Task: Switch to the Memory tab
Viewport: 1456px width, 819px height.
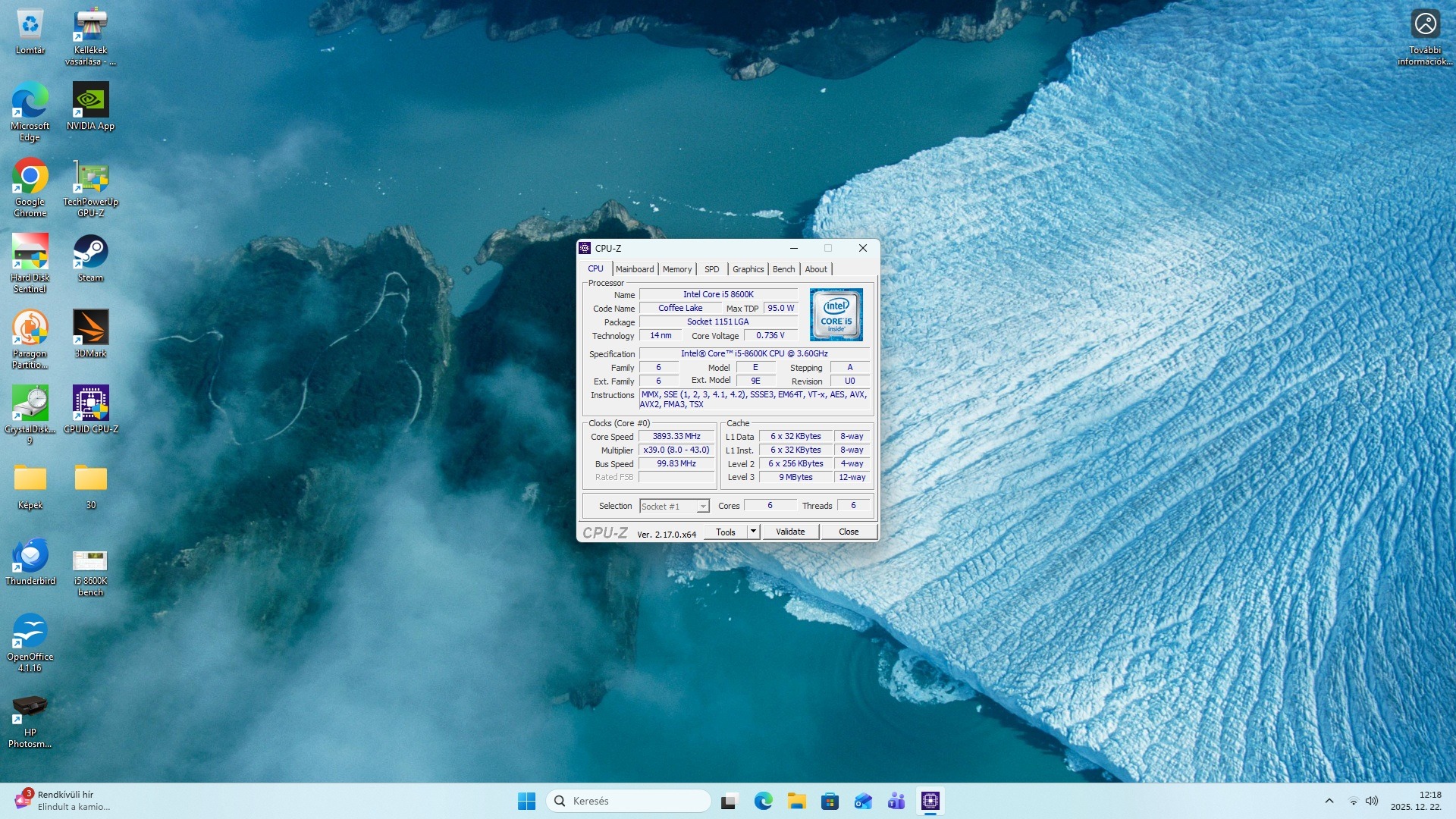Action: coord(676,269)
